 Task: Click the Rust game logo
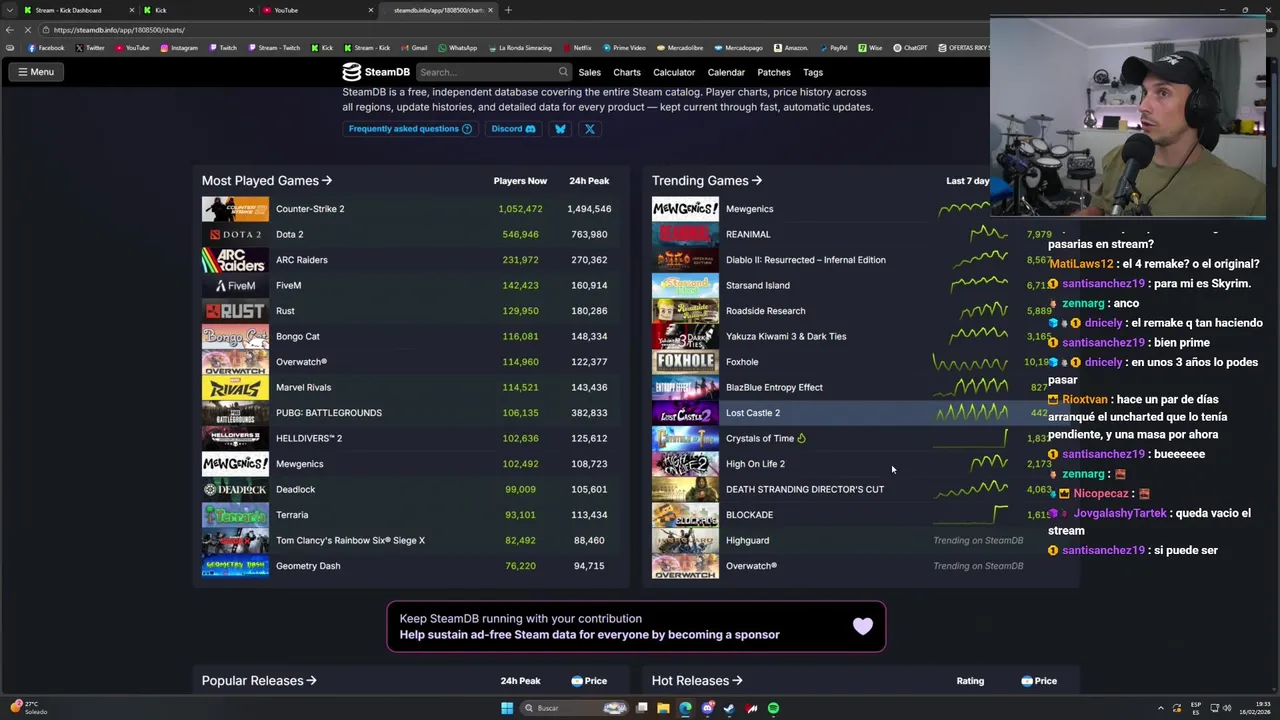(x=235, y=311)
